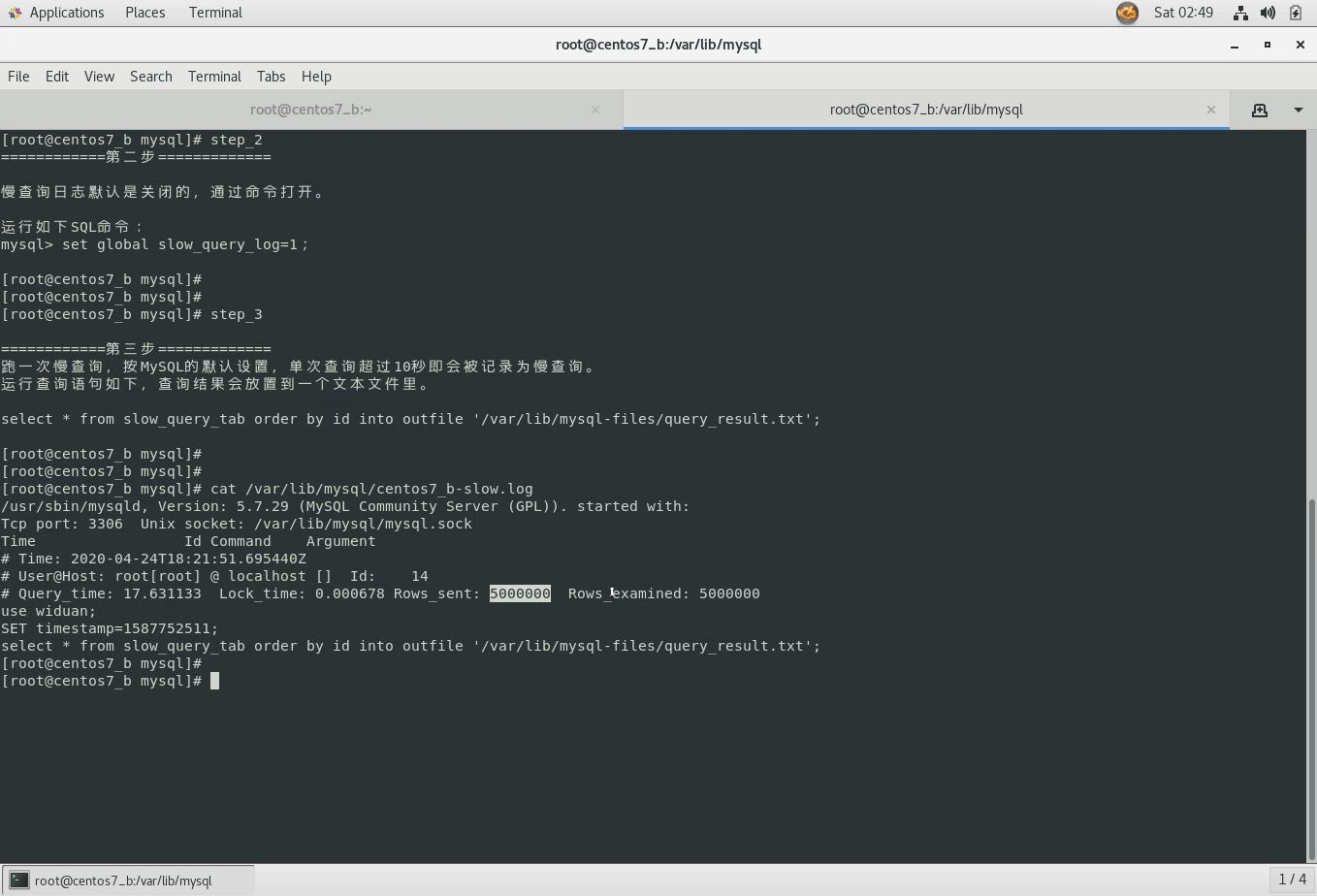1317x896 pixels.
Task: Open the Tabs menu
Action: point(271,76)
